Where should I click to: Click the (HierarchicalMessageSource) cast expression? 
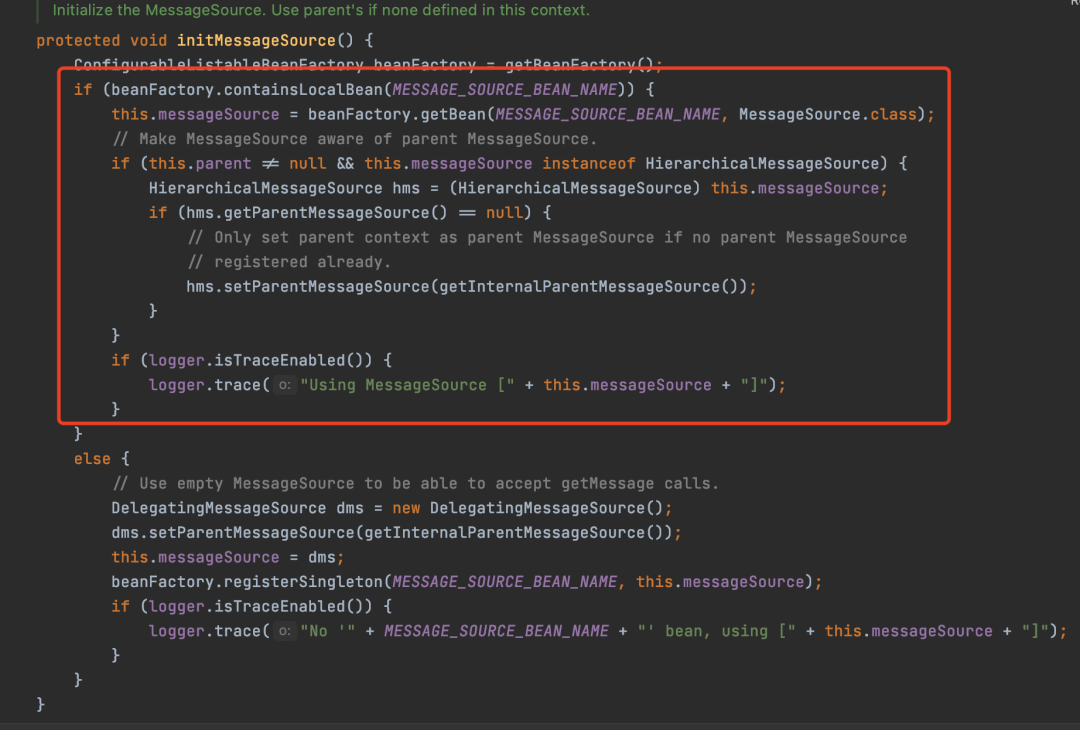pyautogui.click(x=575, y=188)
